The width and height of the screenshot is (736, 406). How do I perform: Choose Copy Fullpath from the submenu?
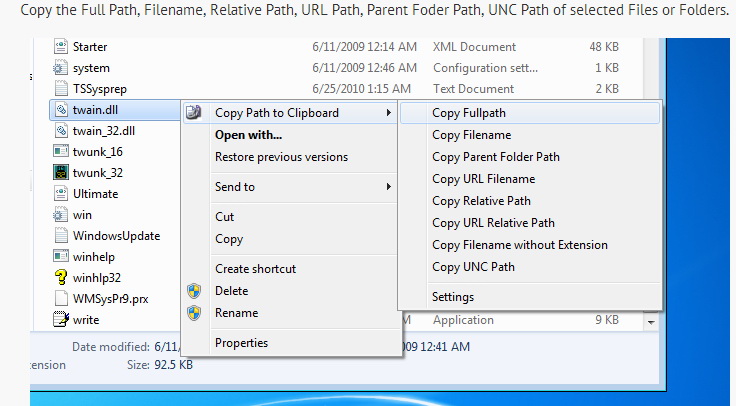(469, 113)
